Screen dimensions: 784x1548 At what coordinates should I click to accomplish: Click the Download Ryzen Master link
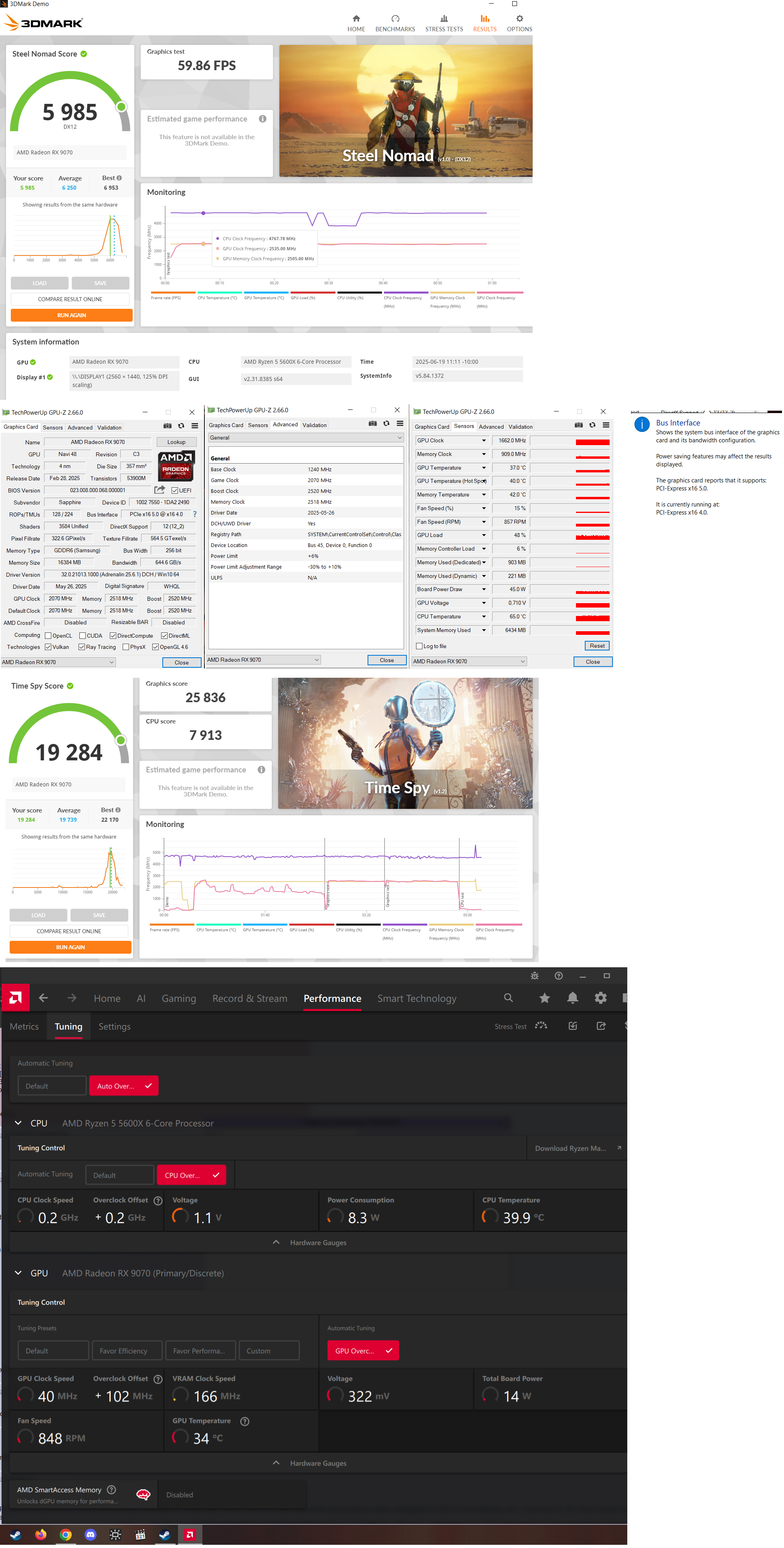click(577, 1149)
